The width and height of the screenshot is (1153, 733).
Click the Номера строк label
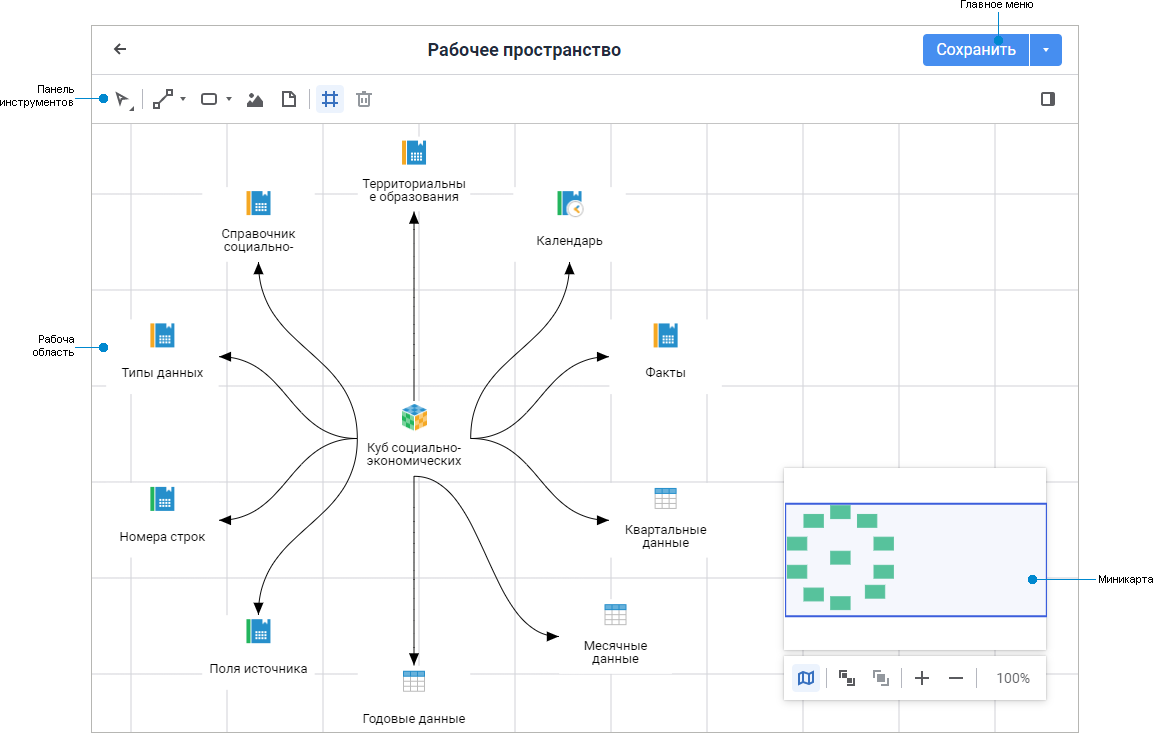coord(162,537)
